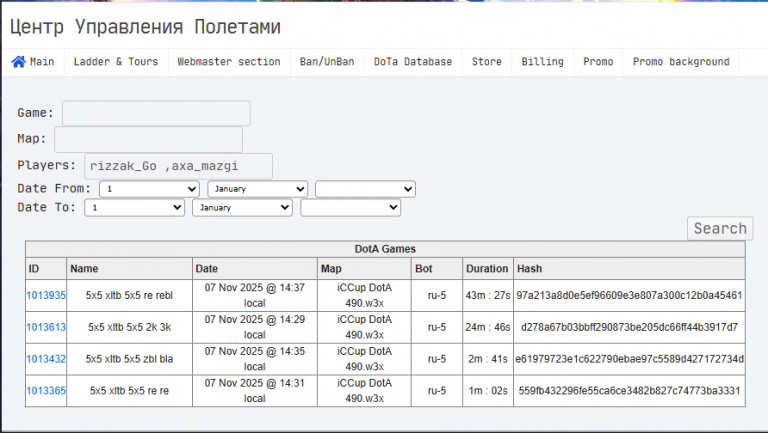Select game name '5x5 xltb 5x5 re re'

pyautogui.click(x=129, y=391)
